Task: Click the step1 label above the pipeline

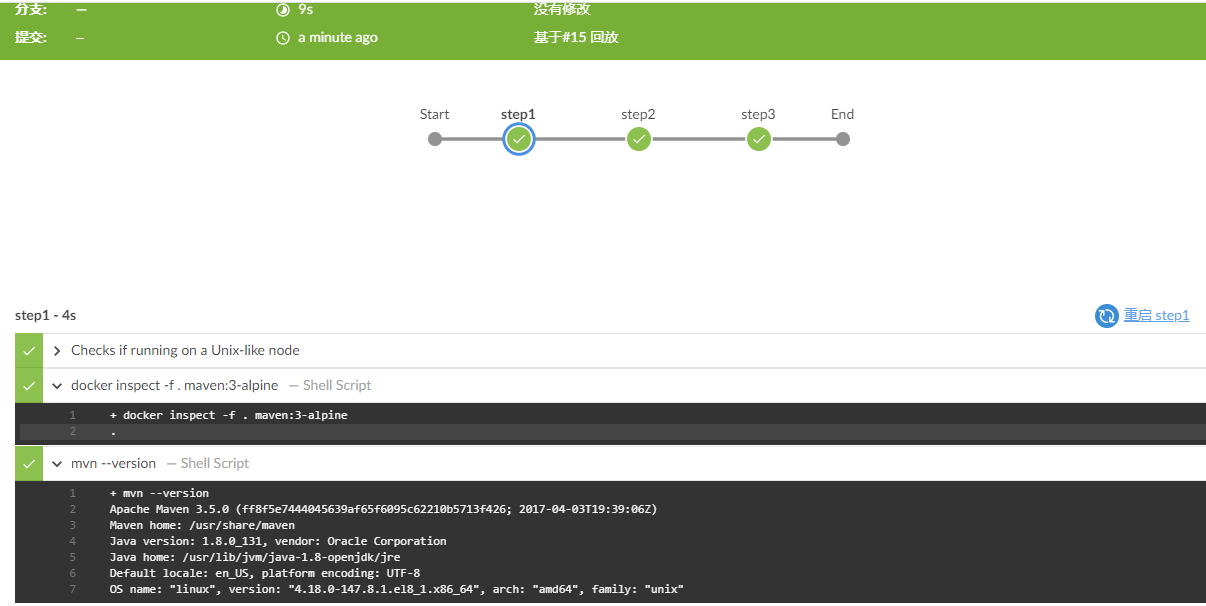Action: 518,114
